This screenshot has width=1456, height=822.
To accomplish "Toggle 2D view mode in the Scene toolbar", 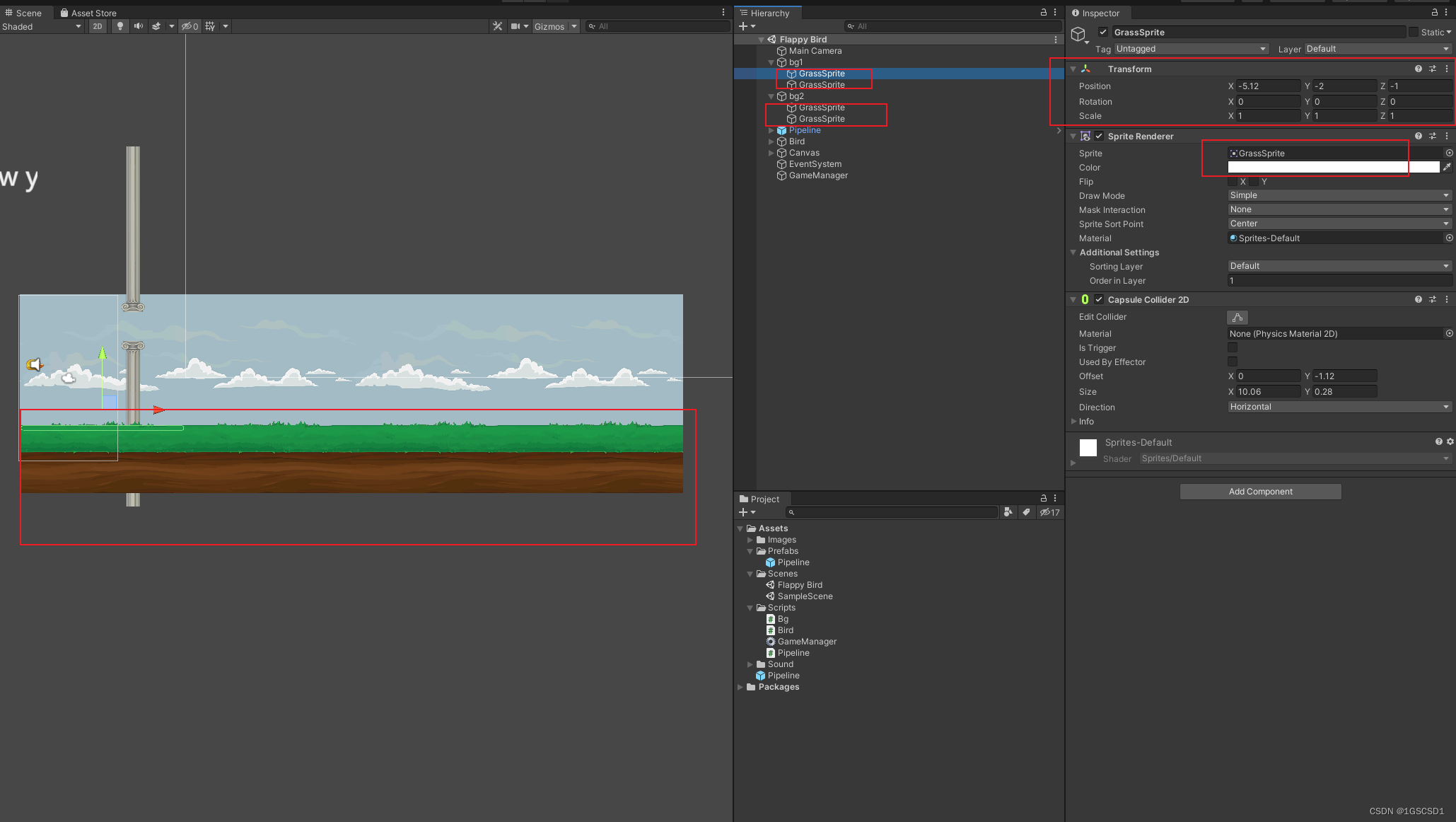I will 98,26.
